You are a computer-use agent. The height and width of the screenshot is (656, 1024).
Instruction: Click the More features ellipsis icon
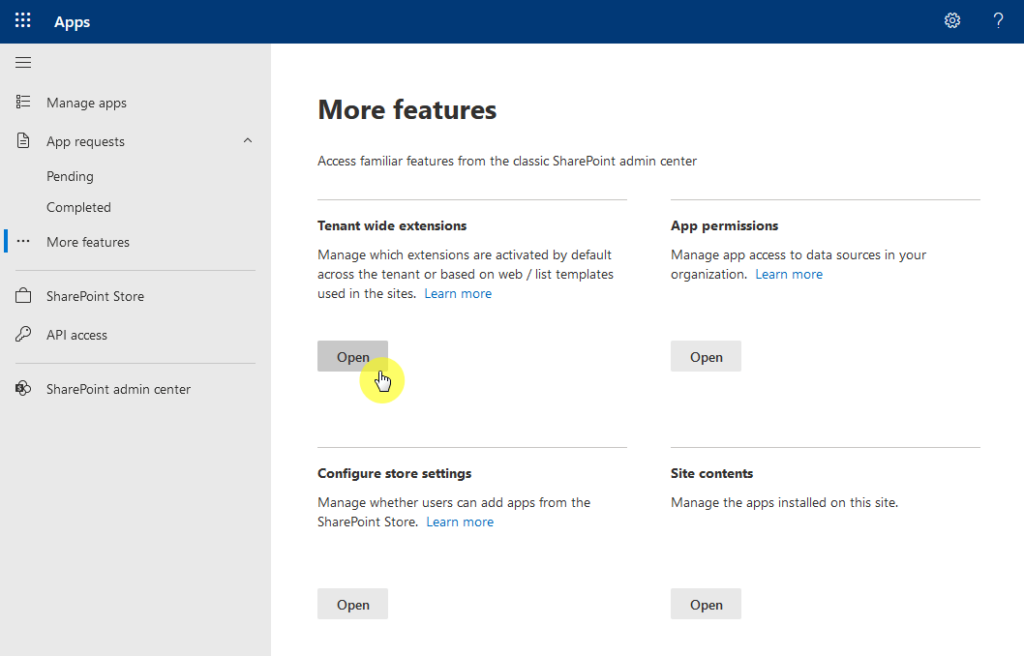(x=24, y=241)
